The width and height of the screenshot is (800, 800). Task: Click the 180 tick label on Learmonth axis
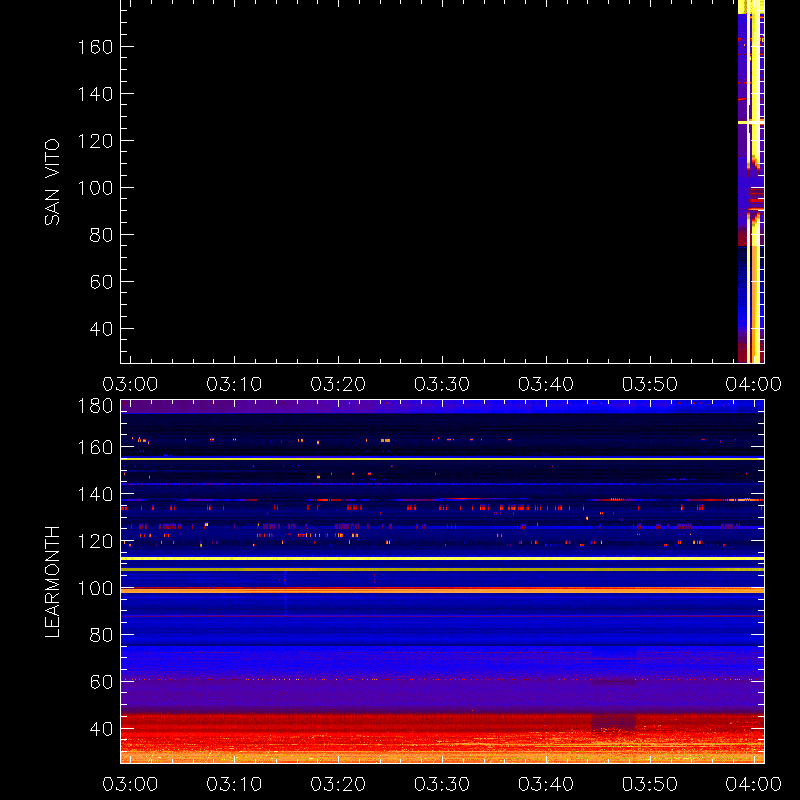95,406
